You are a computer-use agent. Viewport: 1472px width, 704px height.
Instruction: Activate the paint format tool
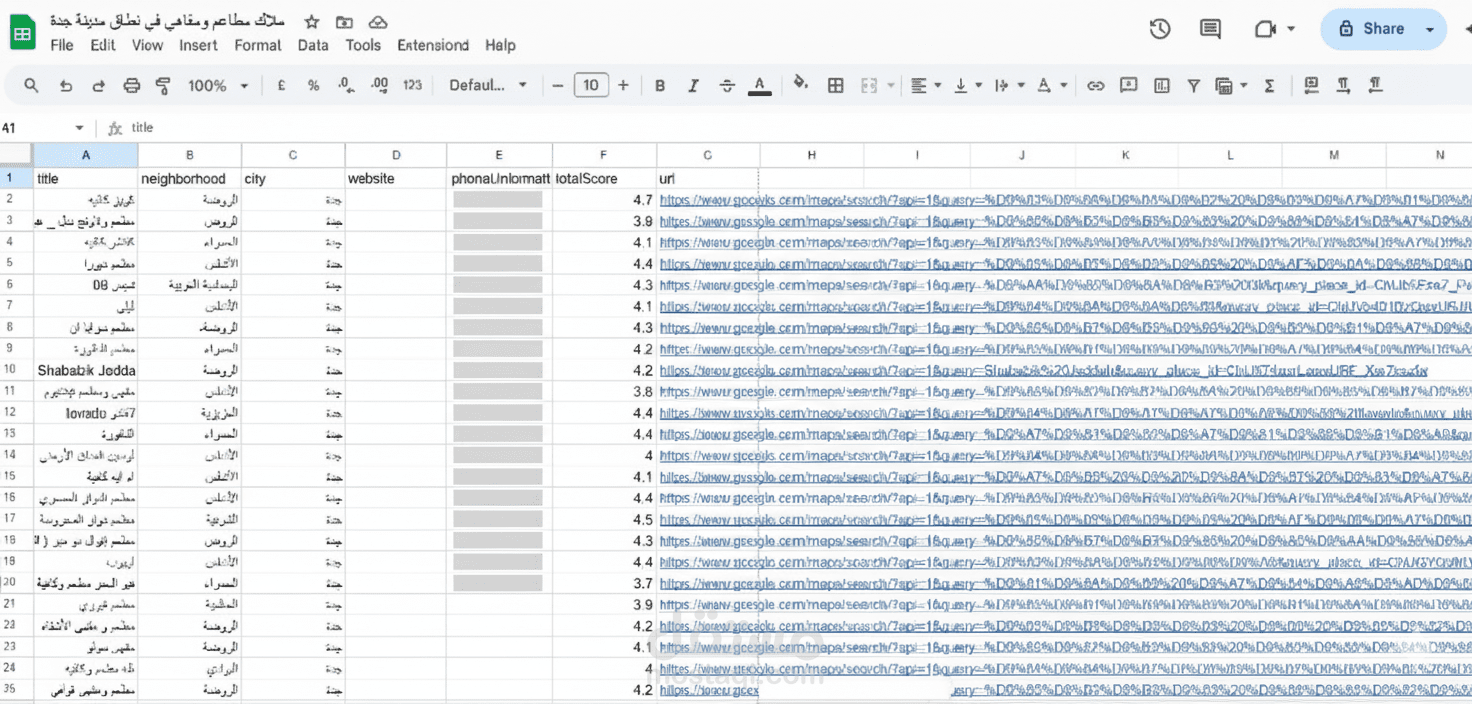(x=163, y=86)
